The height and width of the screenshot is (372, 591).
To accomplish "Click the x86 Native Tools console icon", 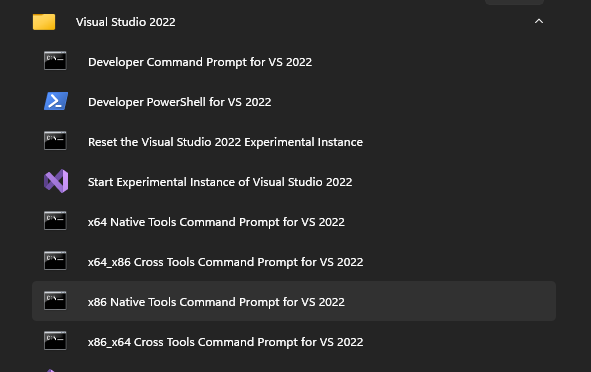I will pyautogui.click(x=55, y=300).
